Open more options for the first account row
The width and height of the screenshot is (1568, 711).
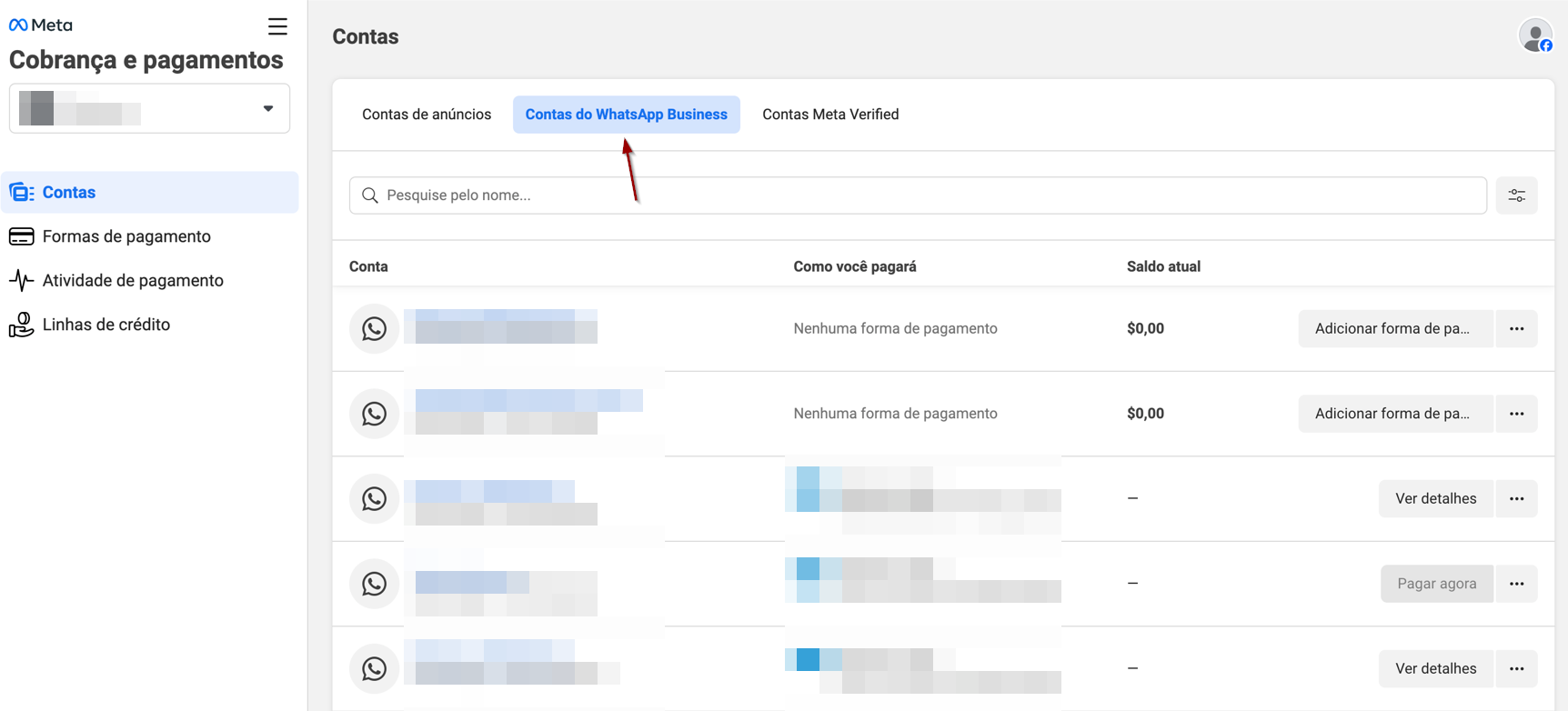(x=1516, y=329)
